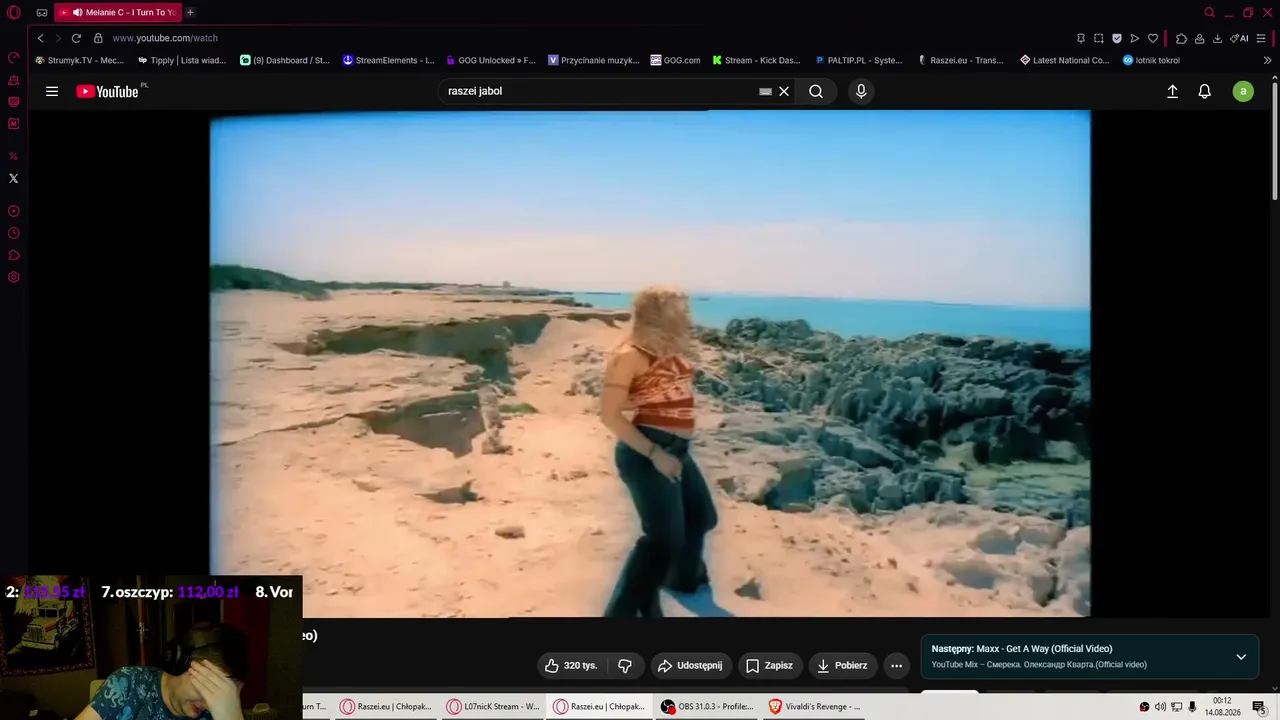
Task: Open Opera ad blocker shield
Action: pyautogui.click(x=1117, y=38)
